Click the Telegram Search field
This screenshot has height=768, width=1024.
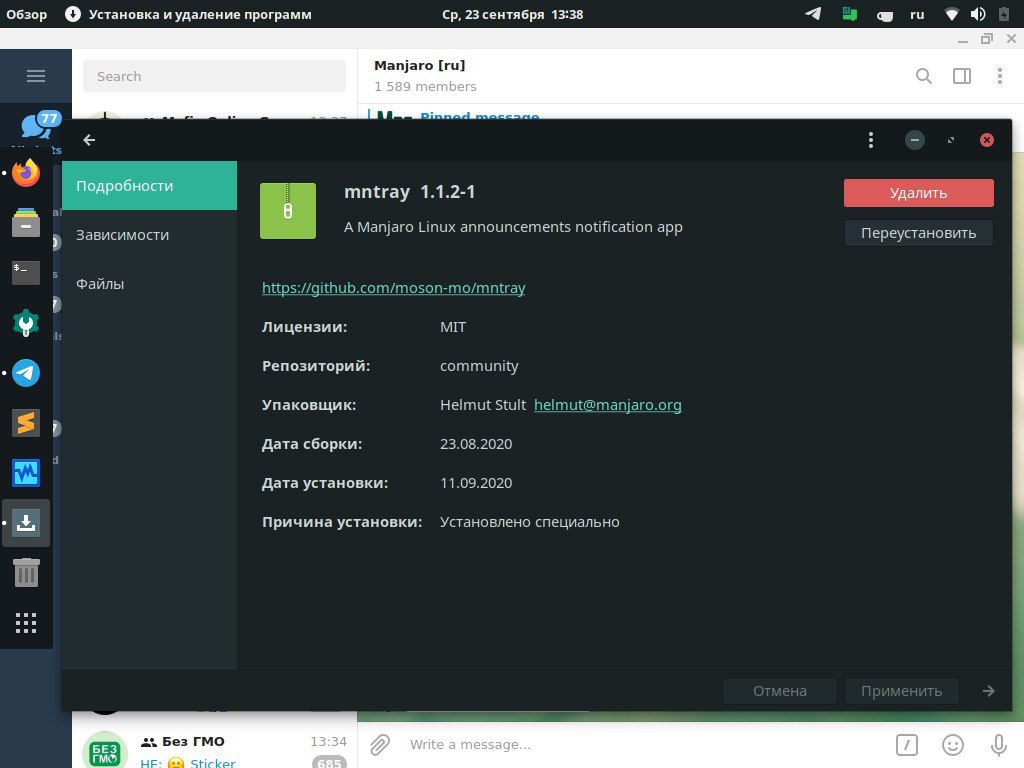pyautogui.click(x=214, y=76)
